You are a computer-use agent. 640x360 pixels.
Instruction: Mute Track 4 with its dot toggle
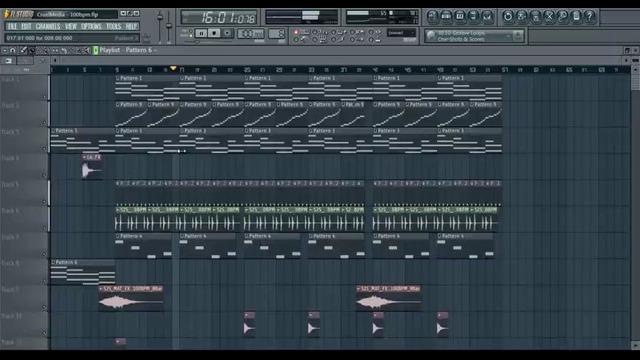coord(45,175)
